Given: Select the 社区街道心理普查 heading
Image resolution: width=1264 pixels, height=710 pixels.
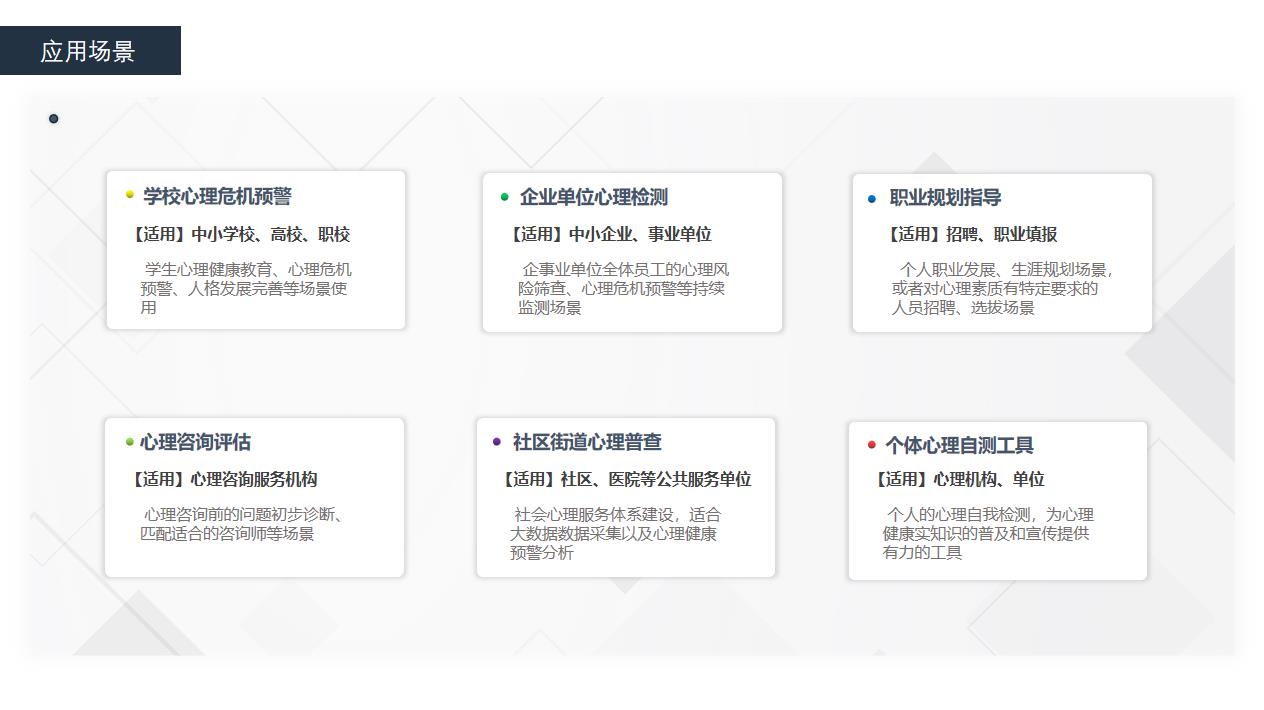Looking at the screenshot, I should [587, 442].
